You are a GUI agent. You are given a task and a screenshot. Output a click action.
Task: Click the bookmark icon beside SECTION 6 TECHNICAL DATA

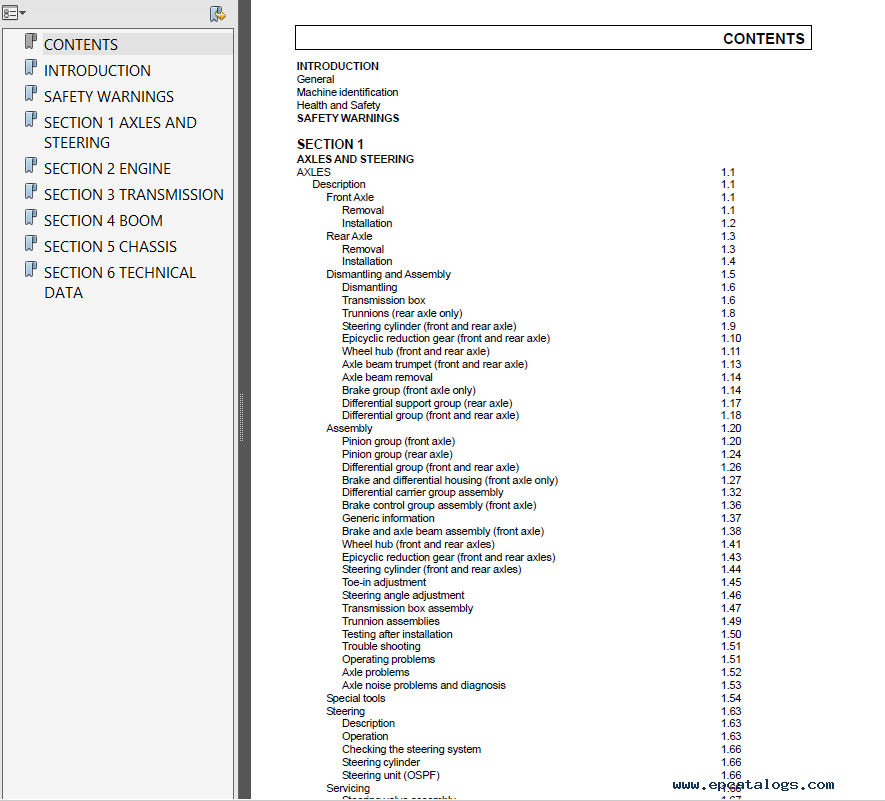31,270
